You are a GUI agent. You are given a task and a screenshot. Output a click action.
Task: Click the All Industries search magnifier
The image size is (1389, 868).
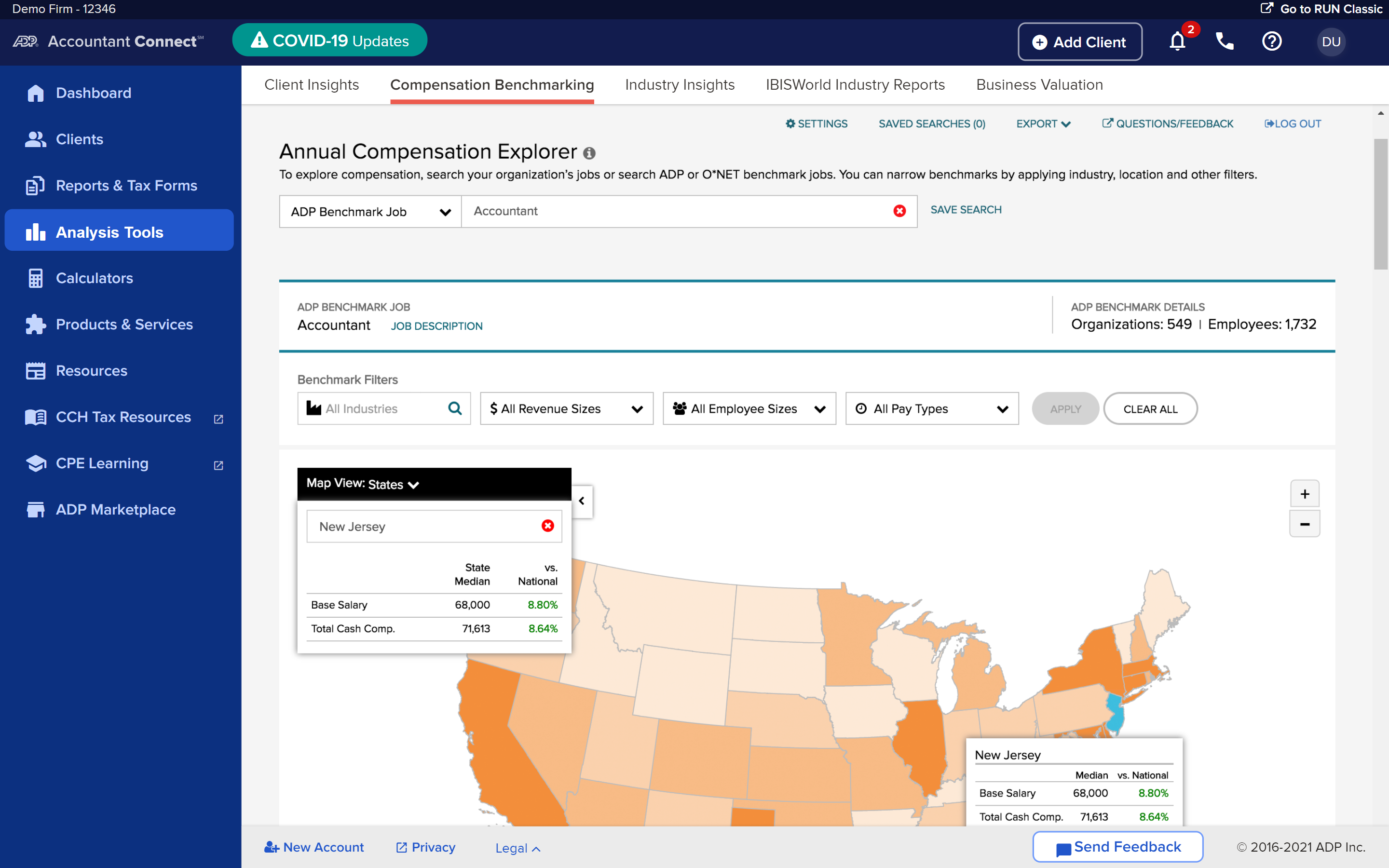pyautogui.click(x=455, y=408)
